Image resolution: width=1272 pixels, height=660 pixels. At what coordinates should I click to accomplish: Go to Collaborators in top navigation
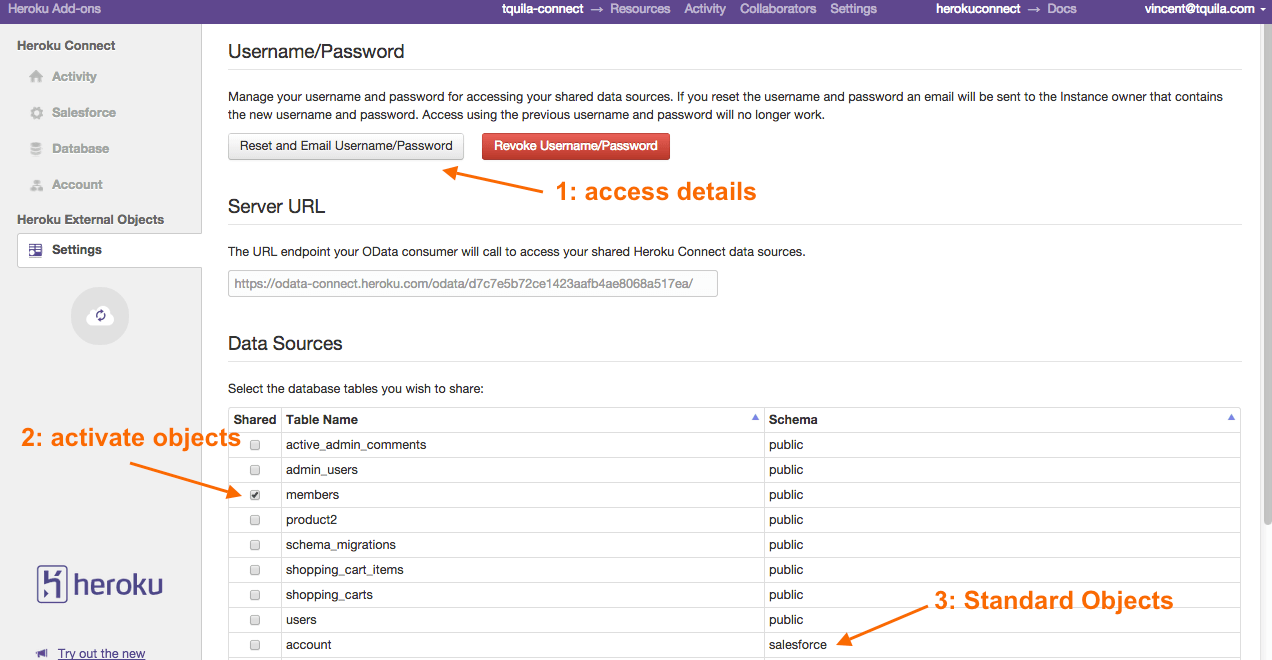pyautogui.click(x=778, y=9)
